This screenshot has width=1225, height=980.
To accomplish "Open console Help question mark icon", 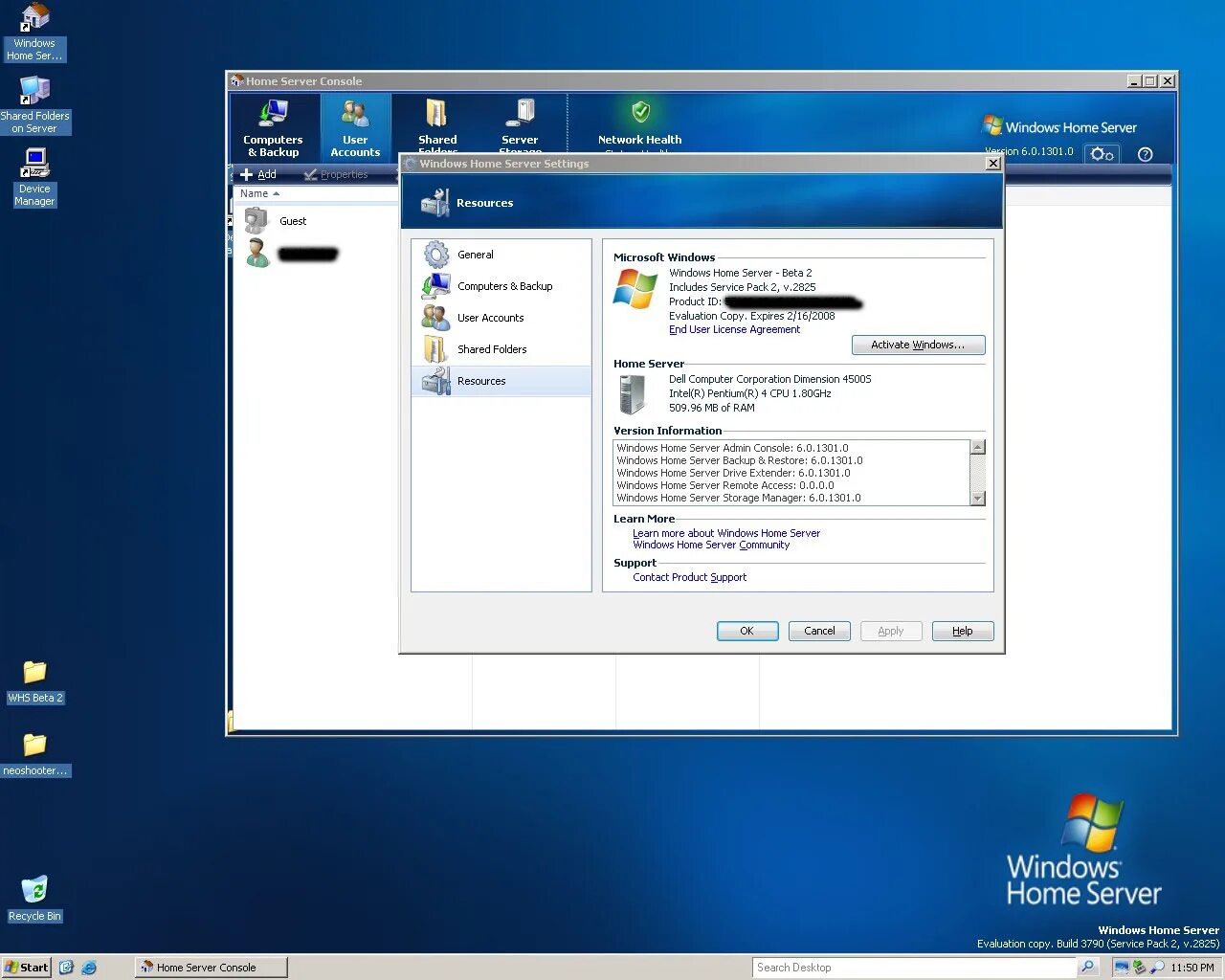I will point(1145,154).
